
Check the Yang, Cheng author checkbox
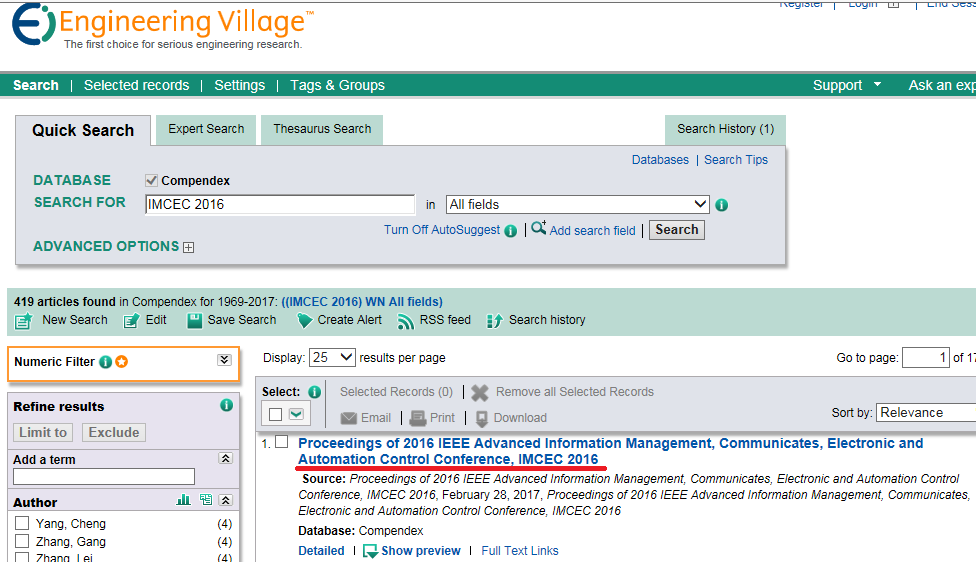tap(22, 524)
